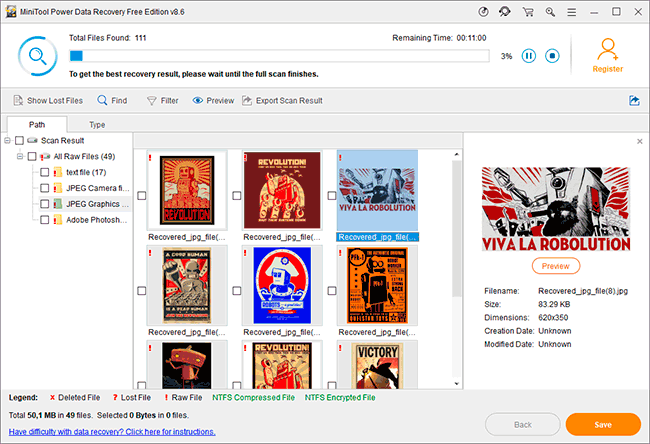Click the highlighted Recovered_jpg_file label
The width and height of the screenshot is (650, 444).
tap(377, 237)
